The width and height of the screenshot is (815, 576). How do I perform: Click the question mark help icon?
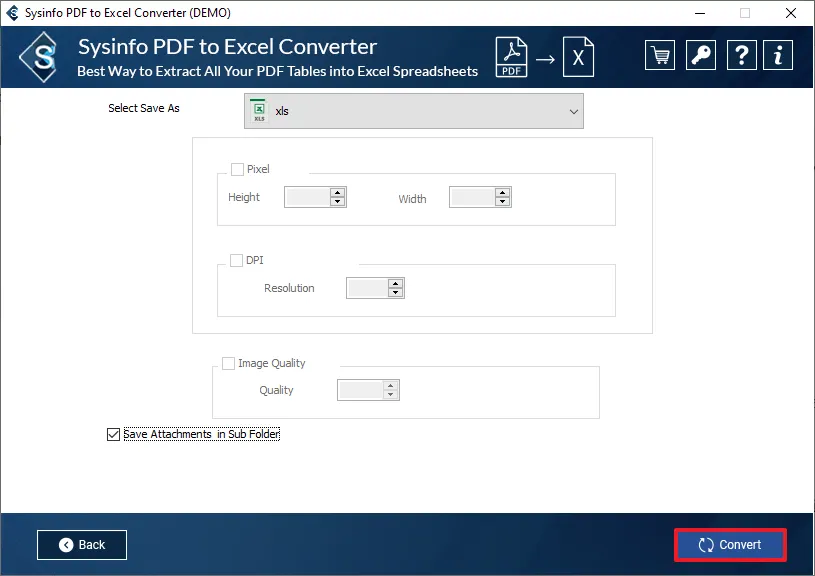pos(739,56)
